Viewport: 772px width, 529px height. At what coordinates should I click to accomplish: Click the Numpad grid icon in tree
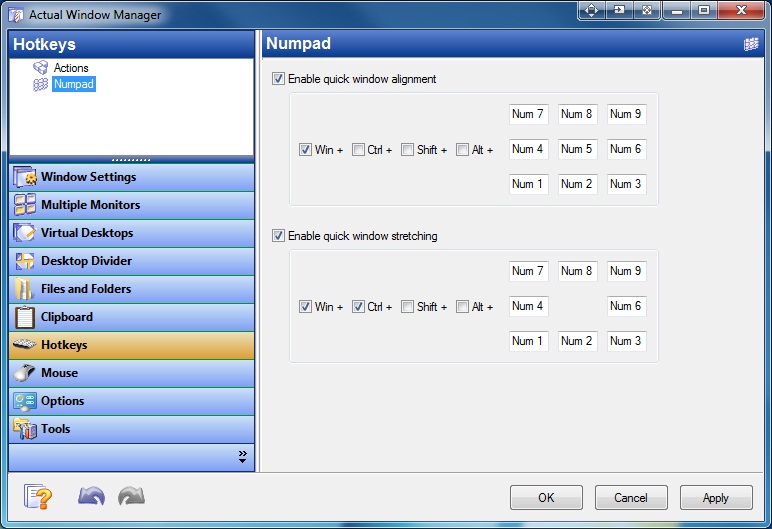40,84
